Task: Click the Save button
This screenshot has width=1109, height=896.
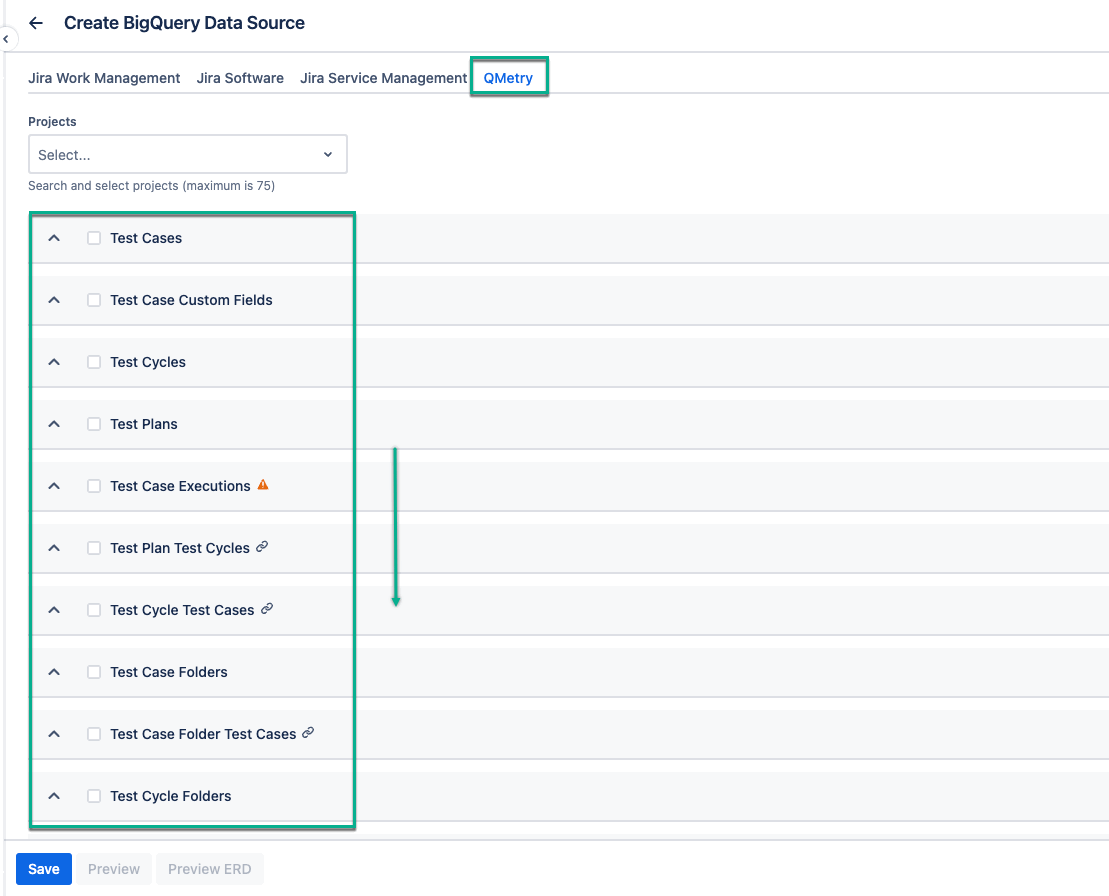Action: [x=43, y=868]
